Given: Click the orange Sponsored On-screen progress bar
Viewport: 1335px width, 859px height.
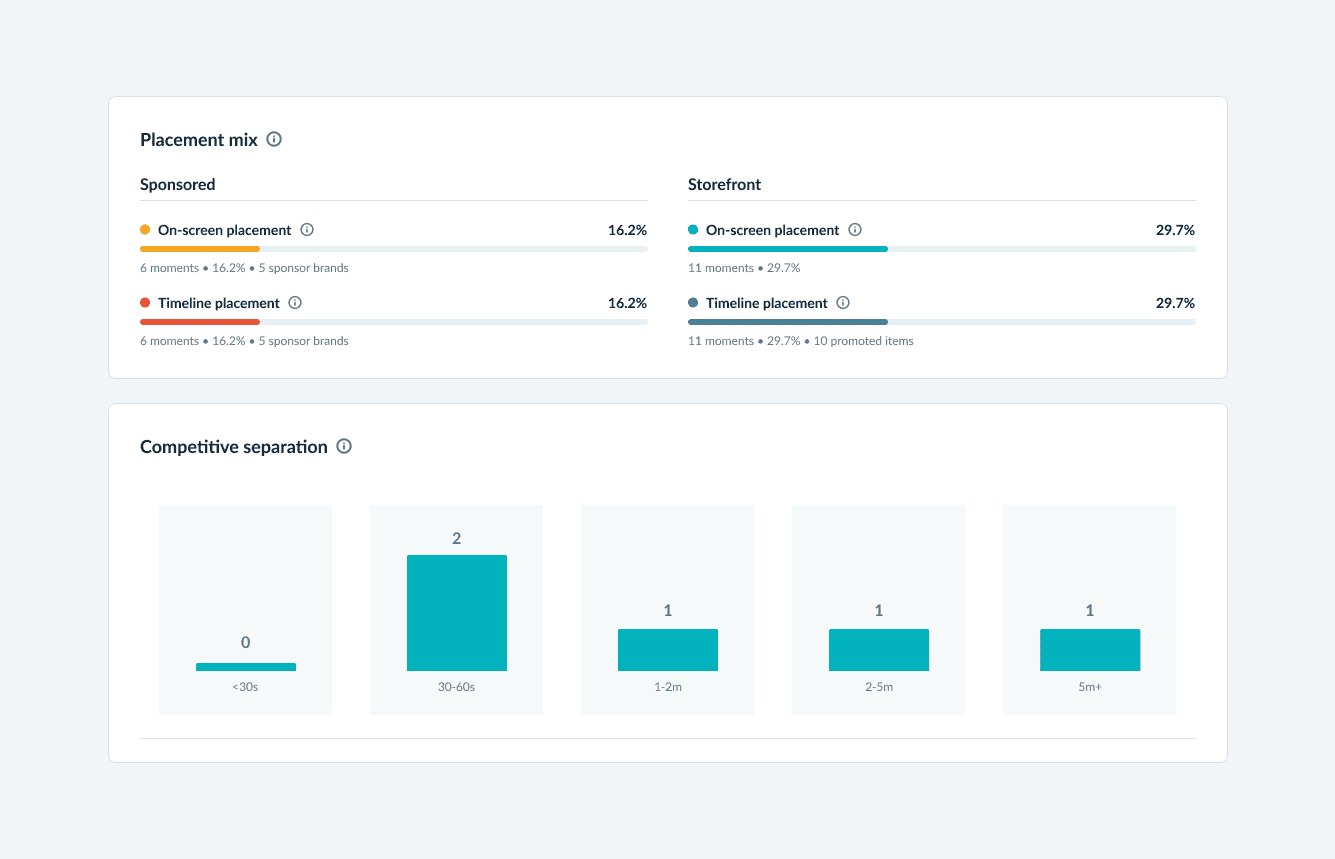Looking at the screenshot, I should tap(200, 249).
